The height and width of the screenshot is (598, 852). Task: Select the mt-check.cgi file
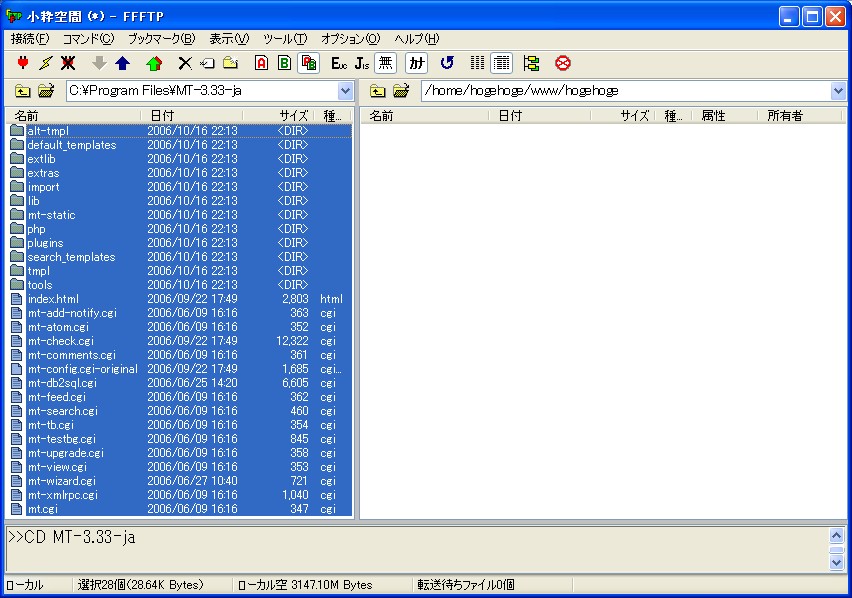tap(180, 341)
